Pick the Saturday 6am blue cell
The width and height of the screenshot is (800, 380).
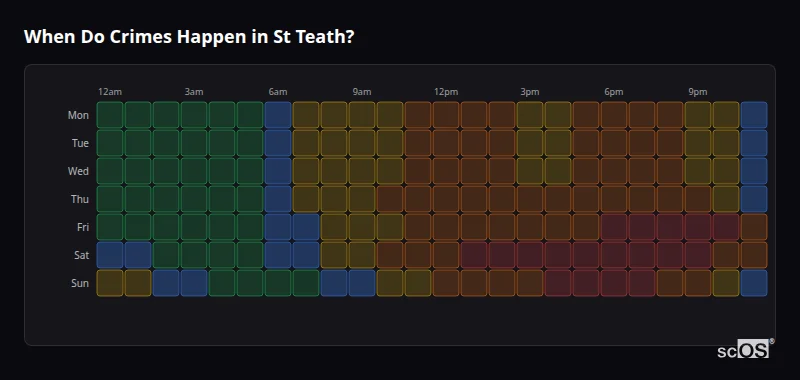[x=278, y=255]
